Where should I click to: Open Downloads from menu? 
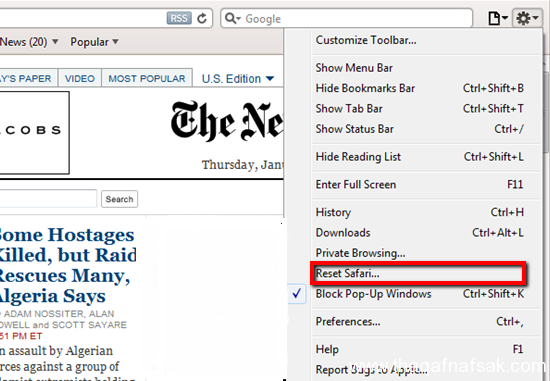426,232
